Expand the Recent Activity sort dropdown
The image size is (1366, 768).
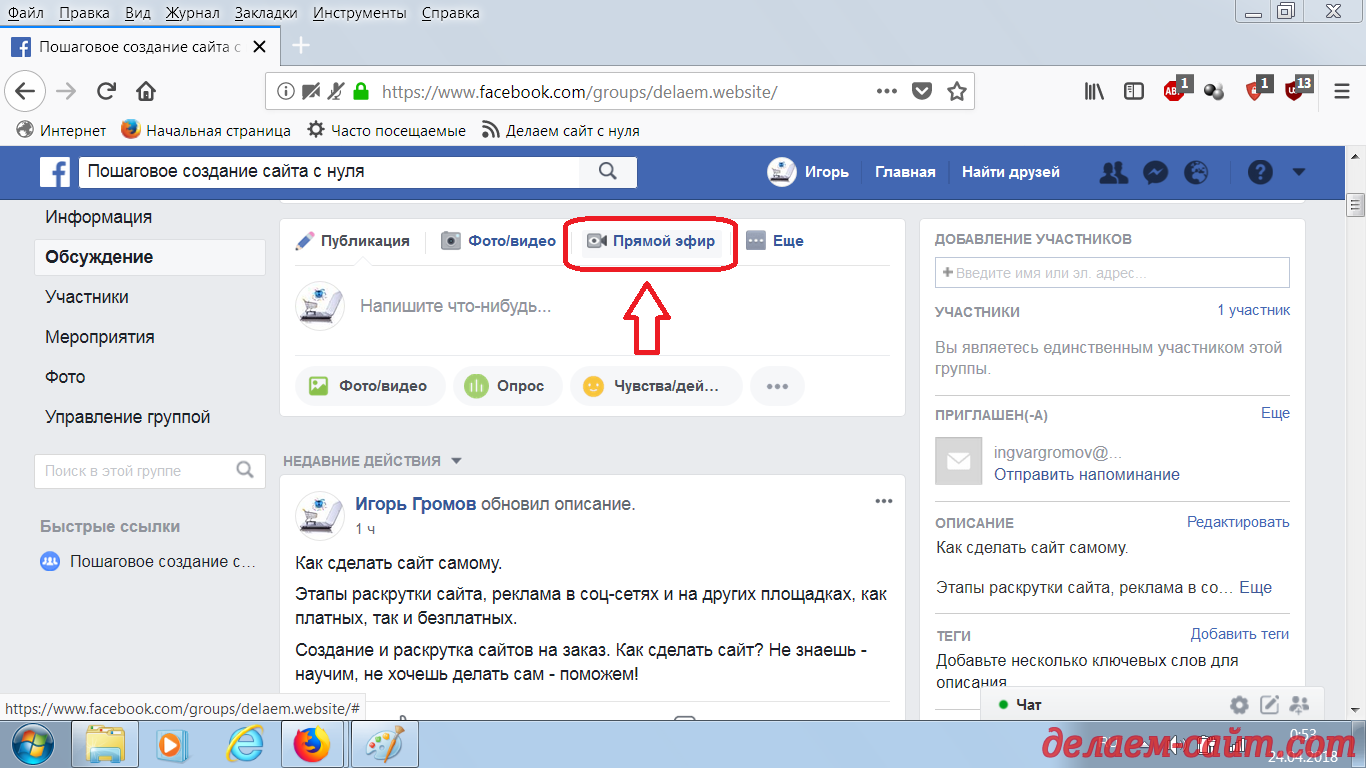(456, 461)
